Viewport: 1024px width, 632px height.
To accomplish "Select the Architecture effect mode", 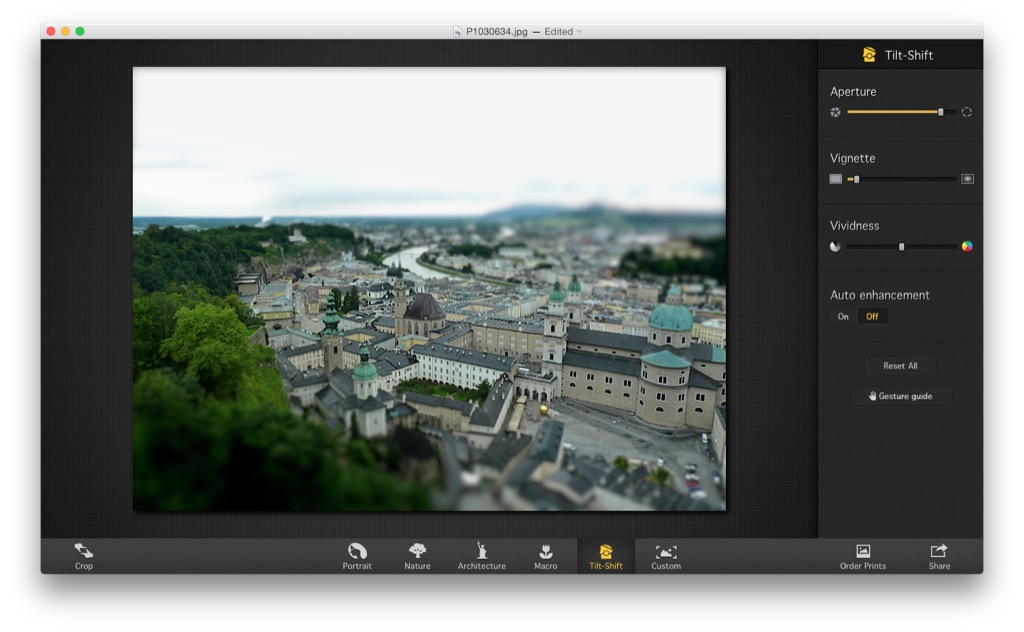I will [x=481, y=556].
